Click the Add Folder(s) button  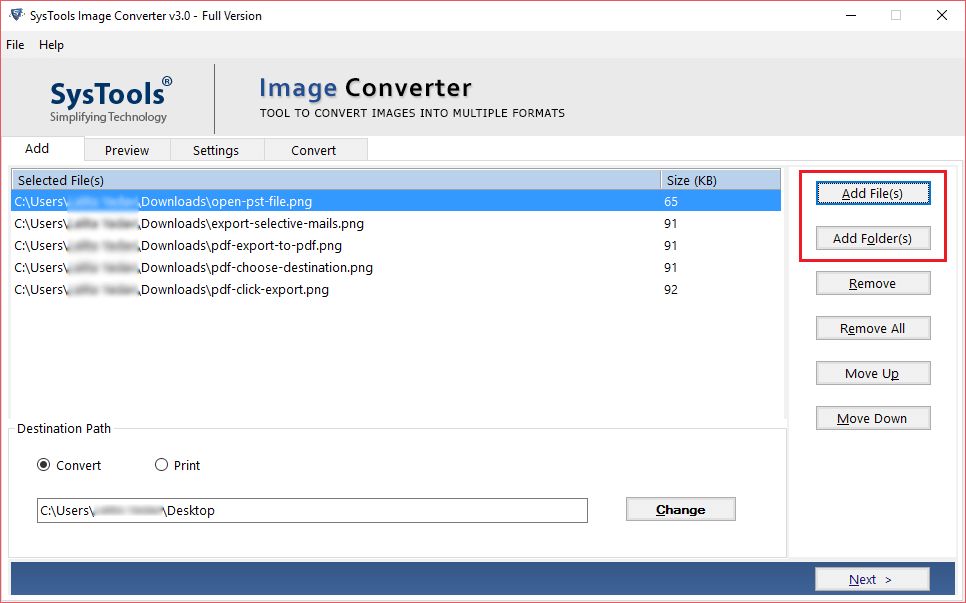coord(872,238)
